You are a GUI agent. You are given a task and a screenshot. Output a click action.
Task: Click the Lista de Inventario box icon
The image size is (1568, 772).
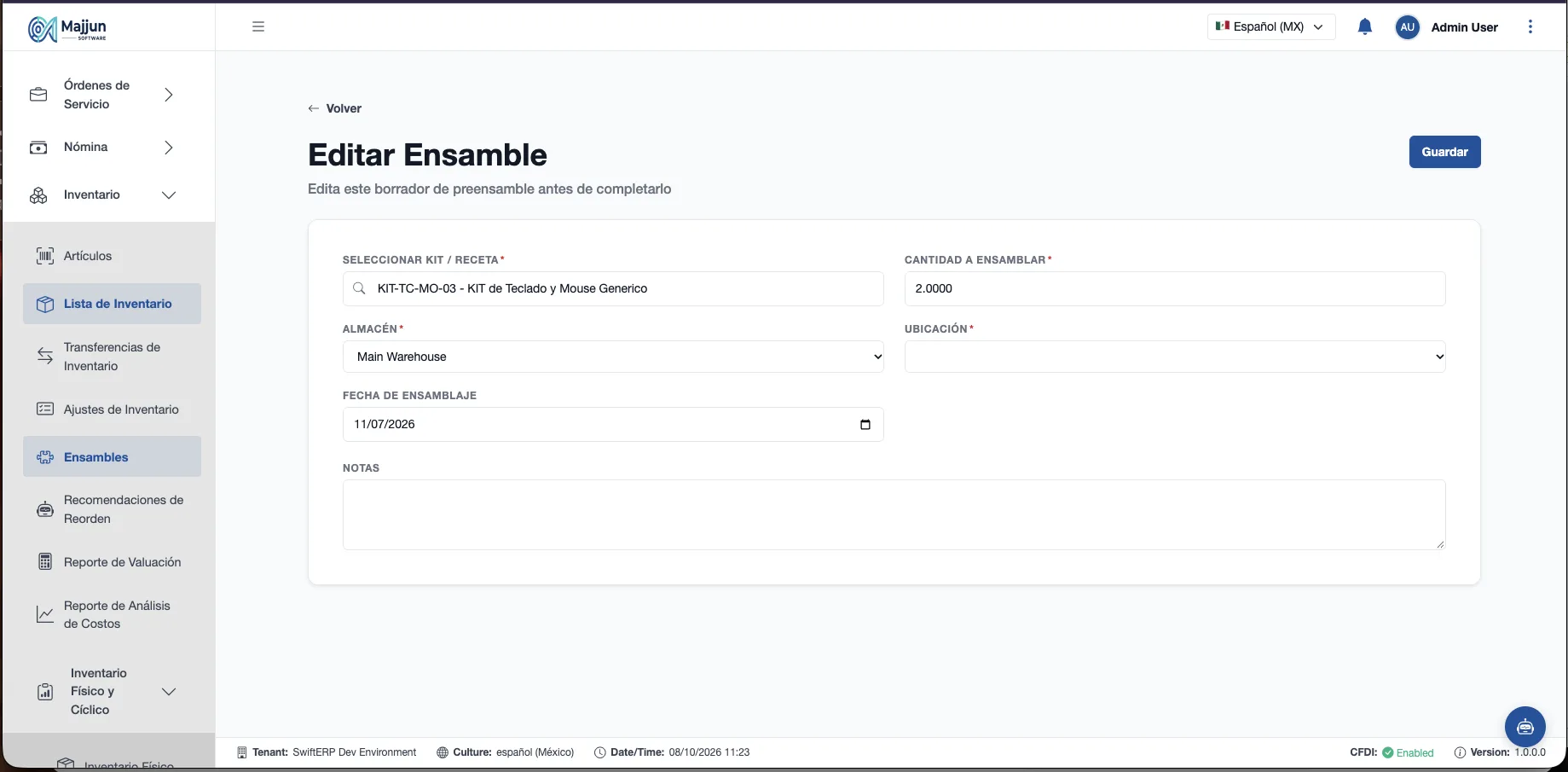[x=45, y=304]
